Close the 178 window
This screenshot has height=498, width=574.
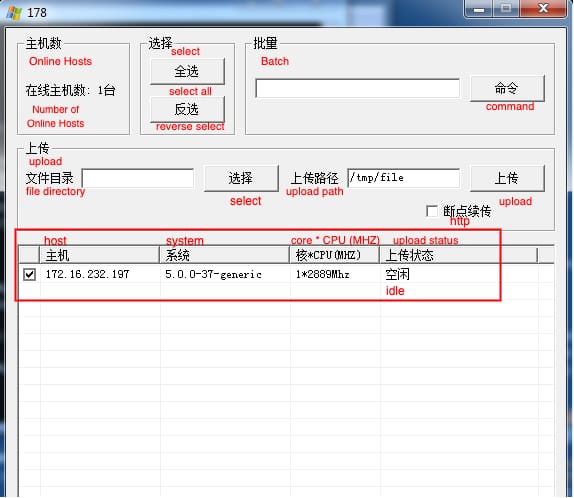[x=543, y=8]
